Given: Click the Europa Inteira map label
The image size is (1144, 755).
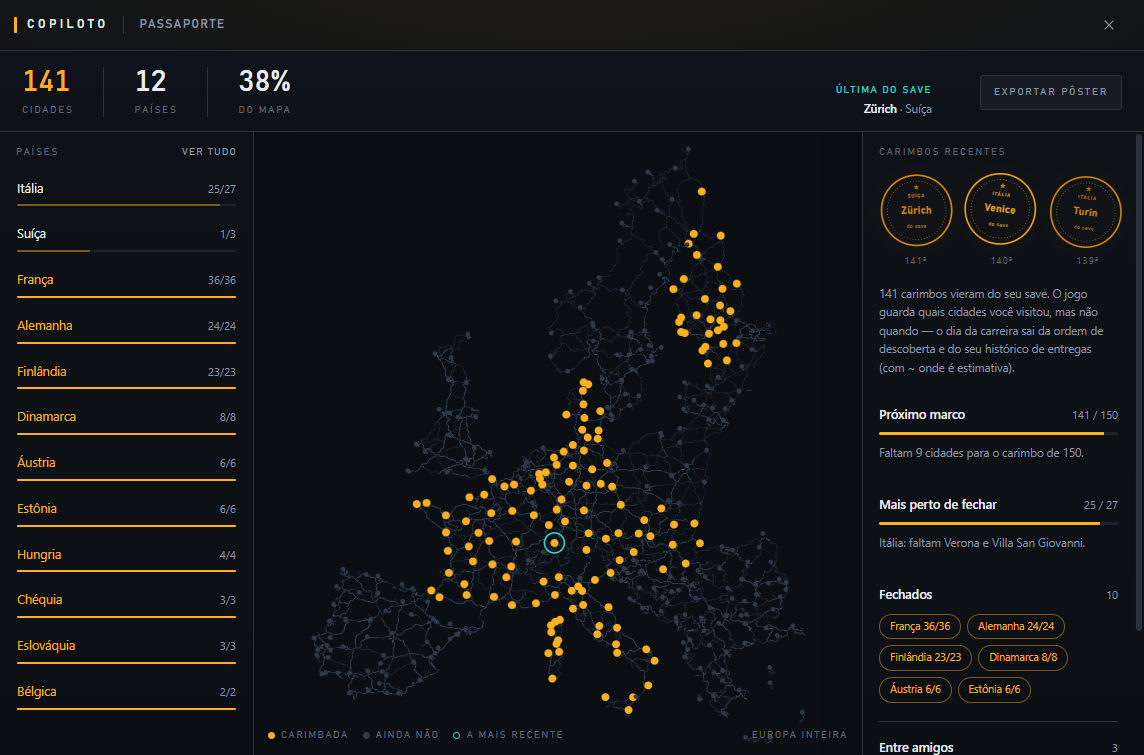Looking at the screenshot, I should click(800, 735).
